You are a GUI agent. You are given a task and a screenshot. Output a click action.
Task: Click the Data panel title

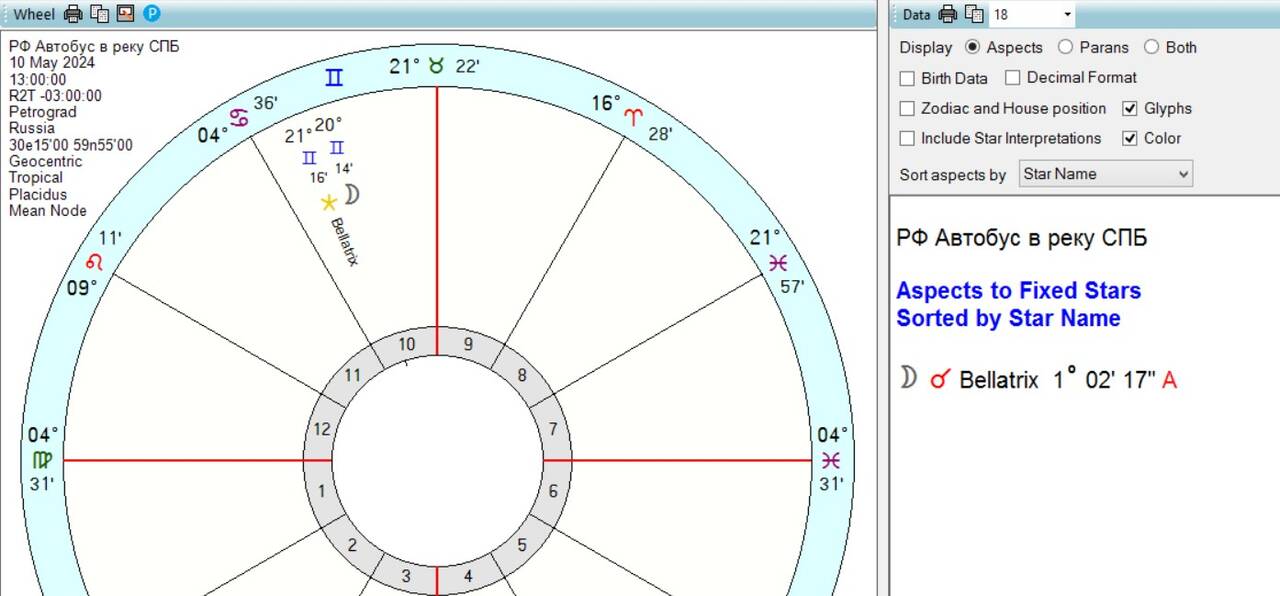pyautogui.click(x=916, y=14)
